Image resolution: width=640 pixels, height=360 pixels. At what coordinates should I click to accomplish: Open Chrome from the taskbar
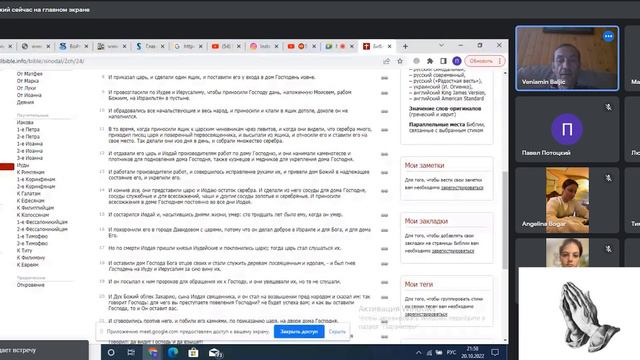[153, 352]
